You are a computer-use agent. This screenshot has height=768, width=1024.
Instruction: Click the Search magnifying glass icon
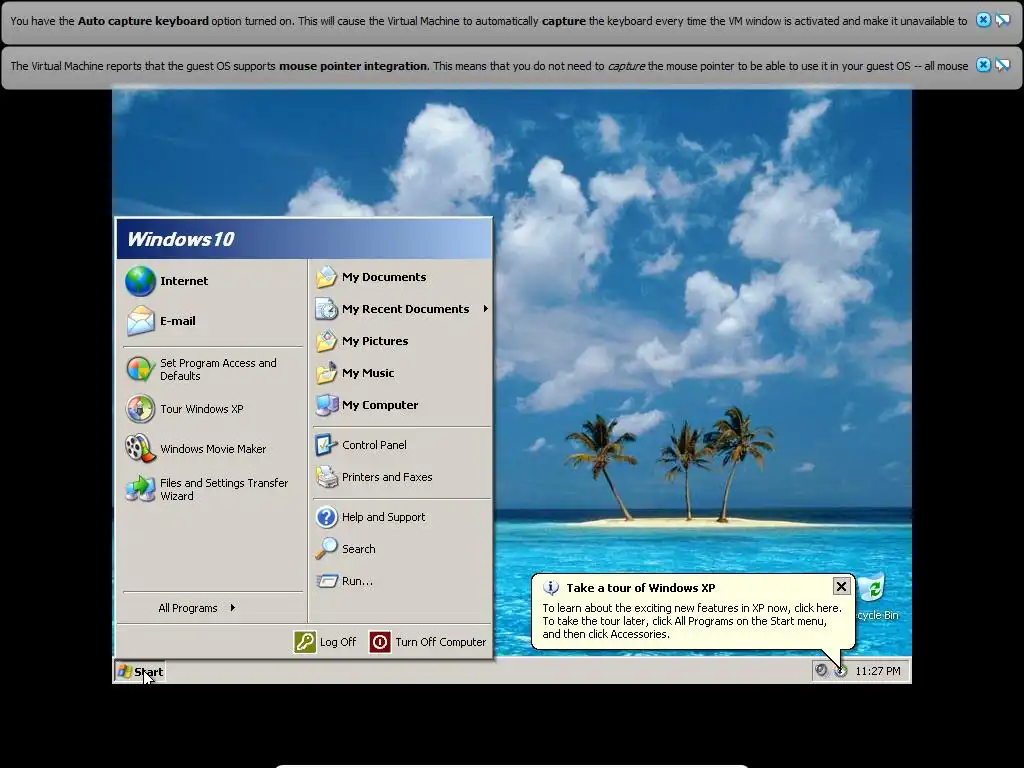pos(327,549)
